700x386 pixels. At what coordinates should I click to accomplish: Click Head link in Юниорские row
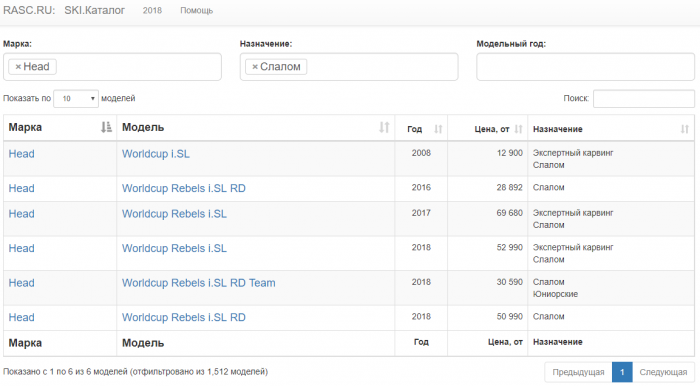(21, 283)
